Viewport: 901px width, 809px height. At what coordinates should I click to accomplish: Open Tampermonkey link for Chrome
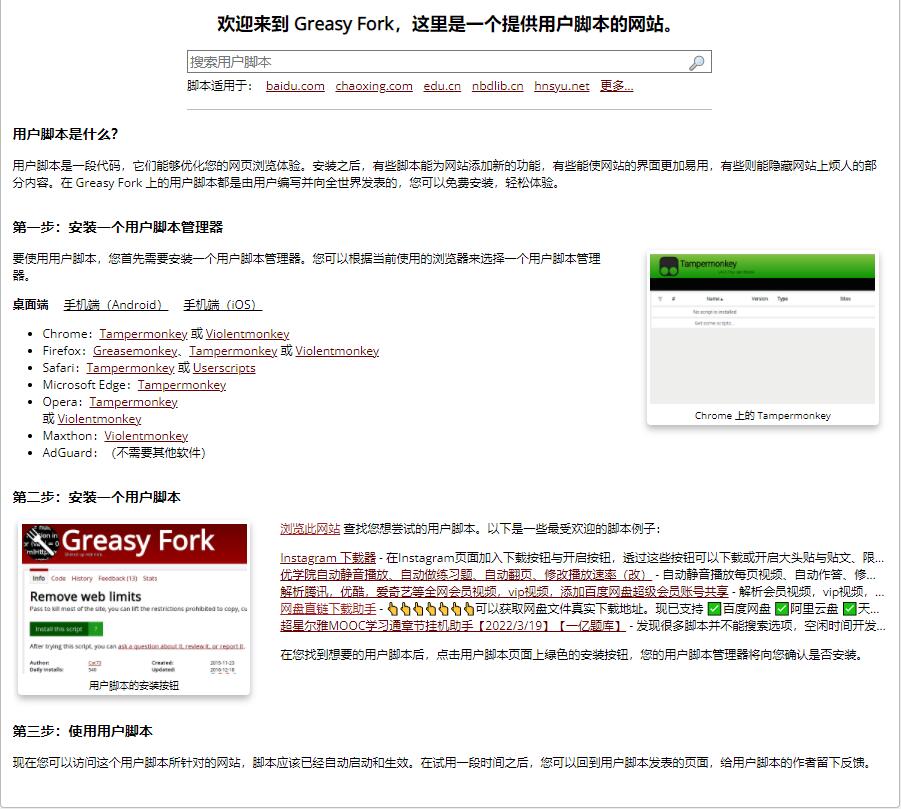143,334
